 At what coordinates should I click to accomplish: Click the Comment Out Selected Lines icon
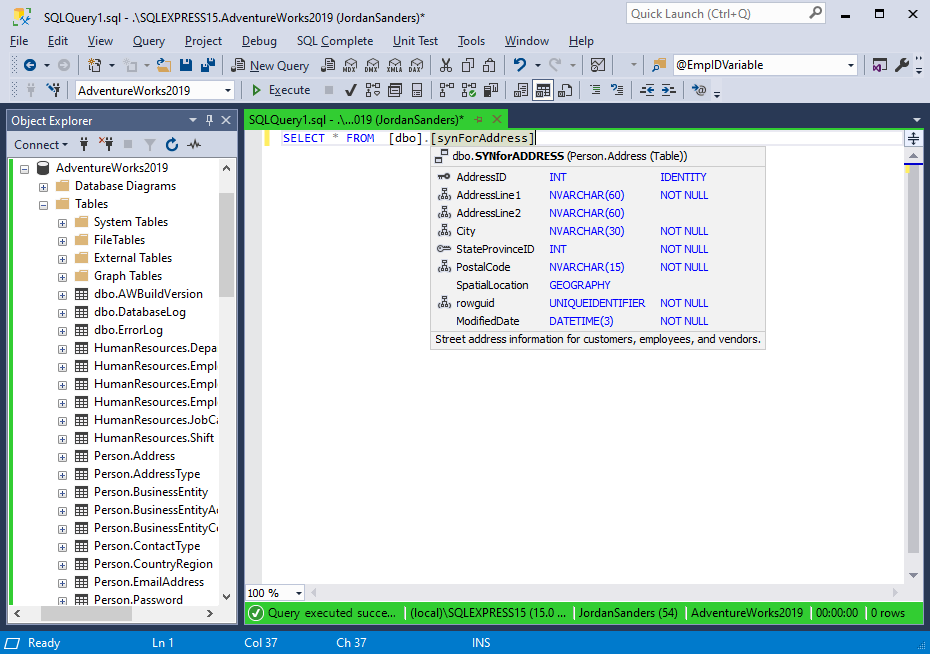[x=595, y=90]
